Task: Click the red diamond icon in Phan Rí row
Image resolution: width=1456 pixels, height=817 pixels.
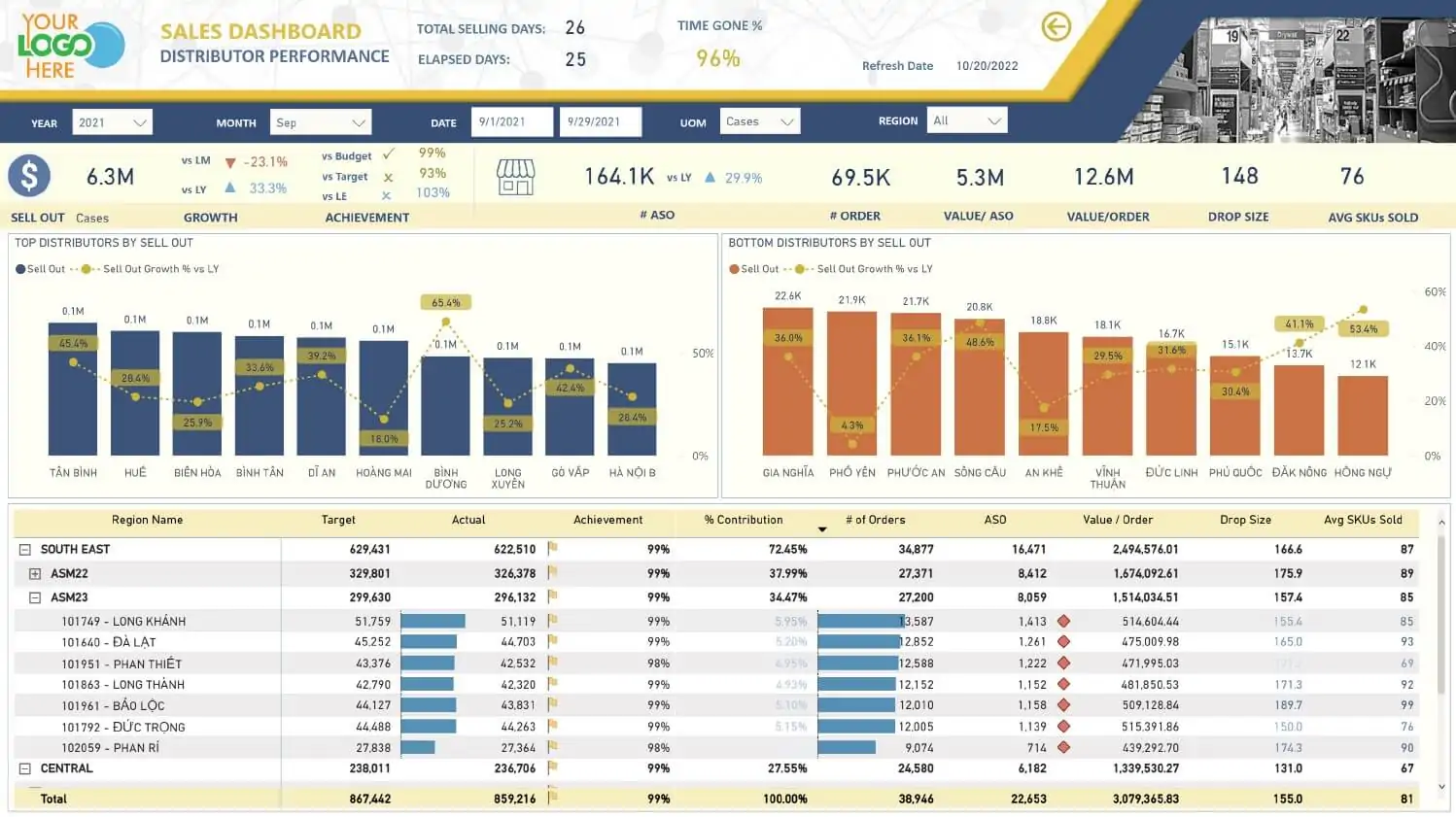Action: [x=1063, y=747]
